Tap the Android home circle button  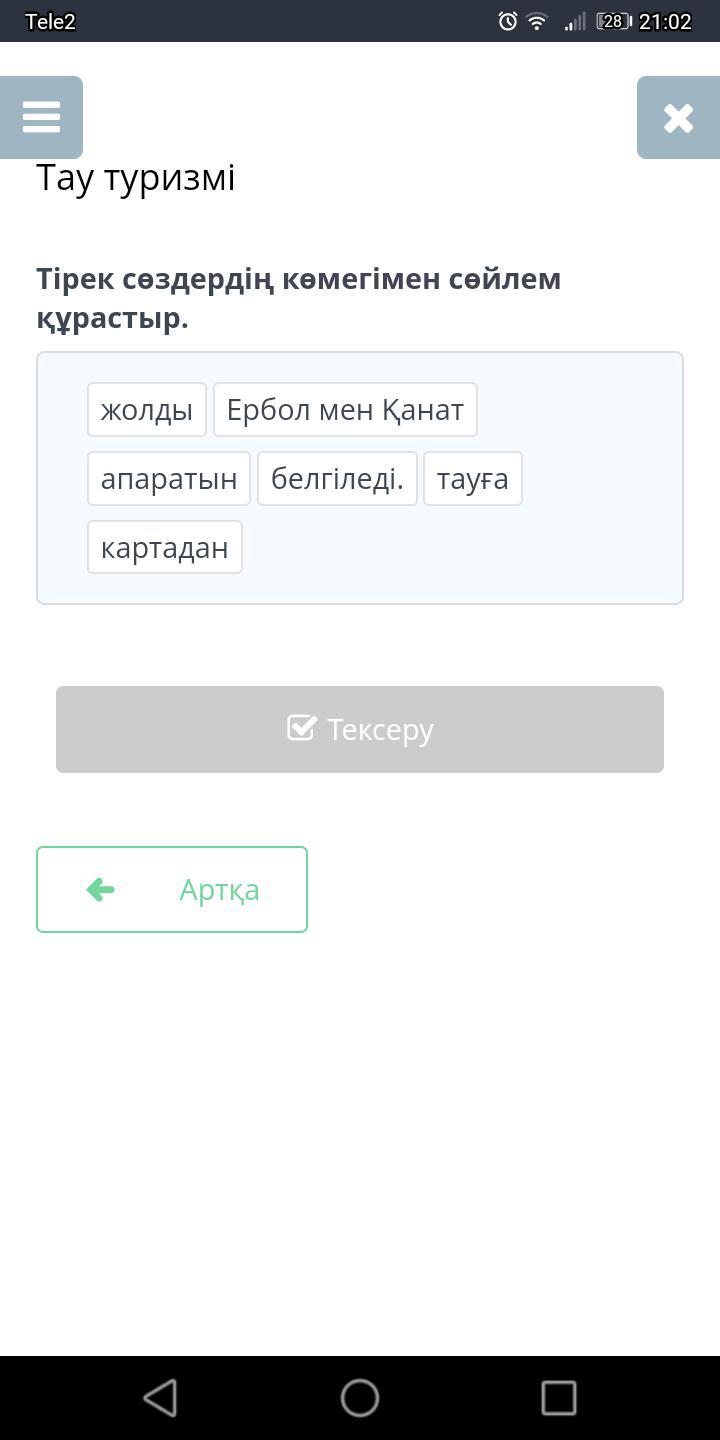click(x=360, y=1397)
